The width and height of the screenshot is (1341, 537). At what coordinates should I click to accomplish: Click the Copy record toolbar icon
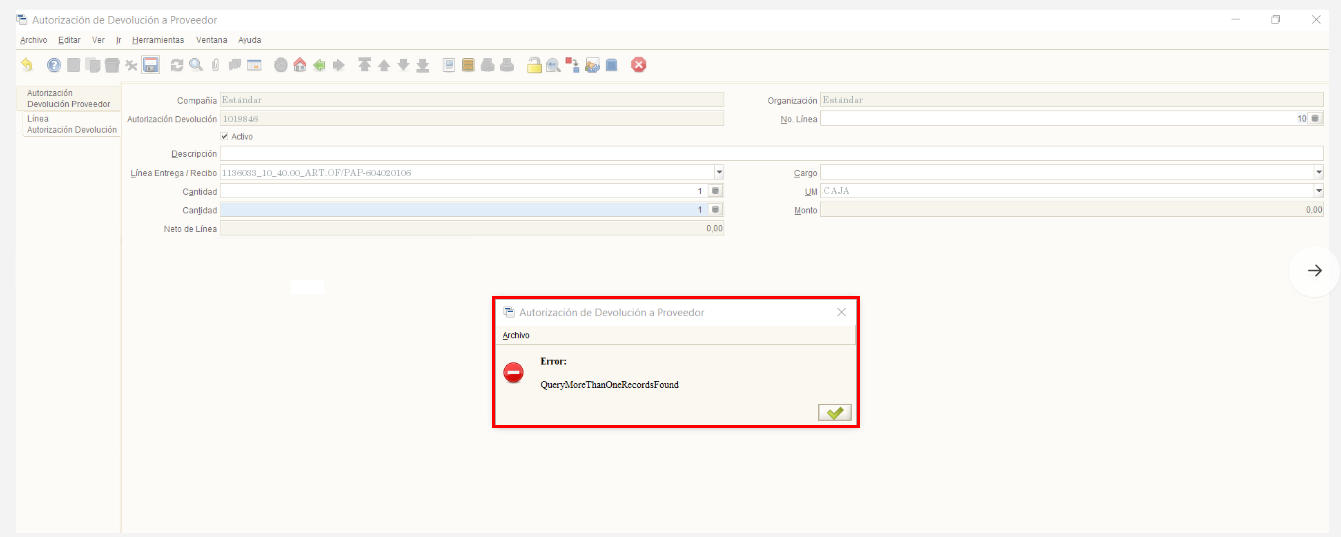click(93, 65)
